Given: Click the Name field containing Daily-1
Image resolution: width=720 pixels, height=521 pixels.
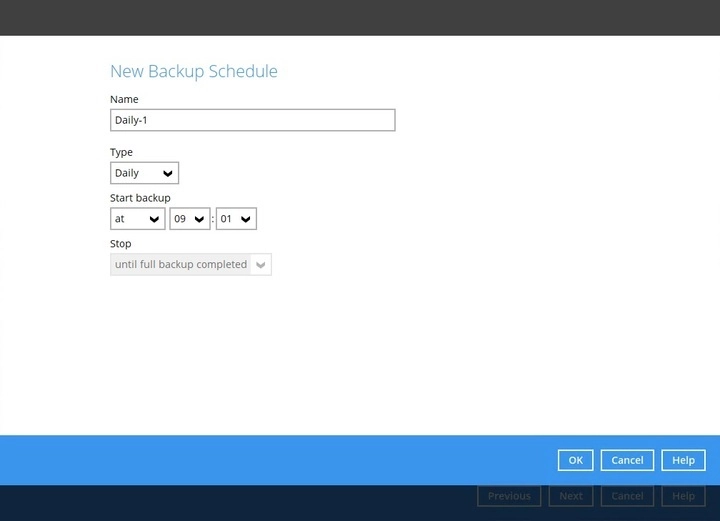Looking at the screenshot, I should (x=253, y=120).
